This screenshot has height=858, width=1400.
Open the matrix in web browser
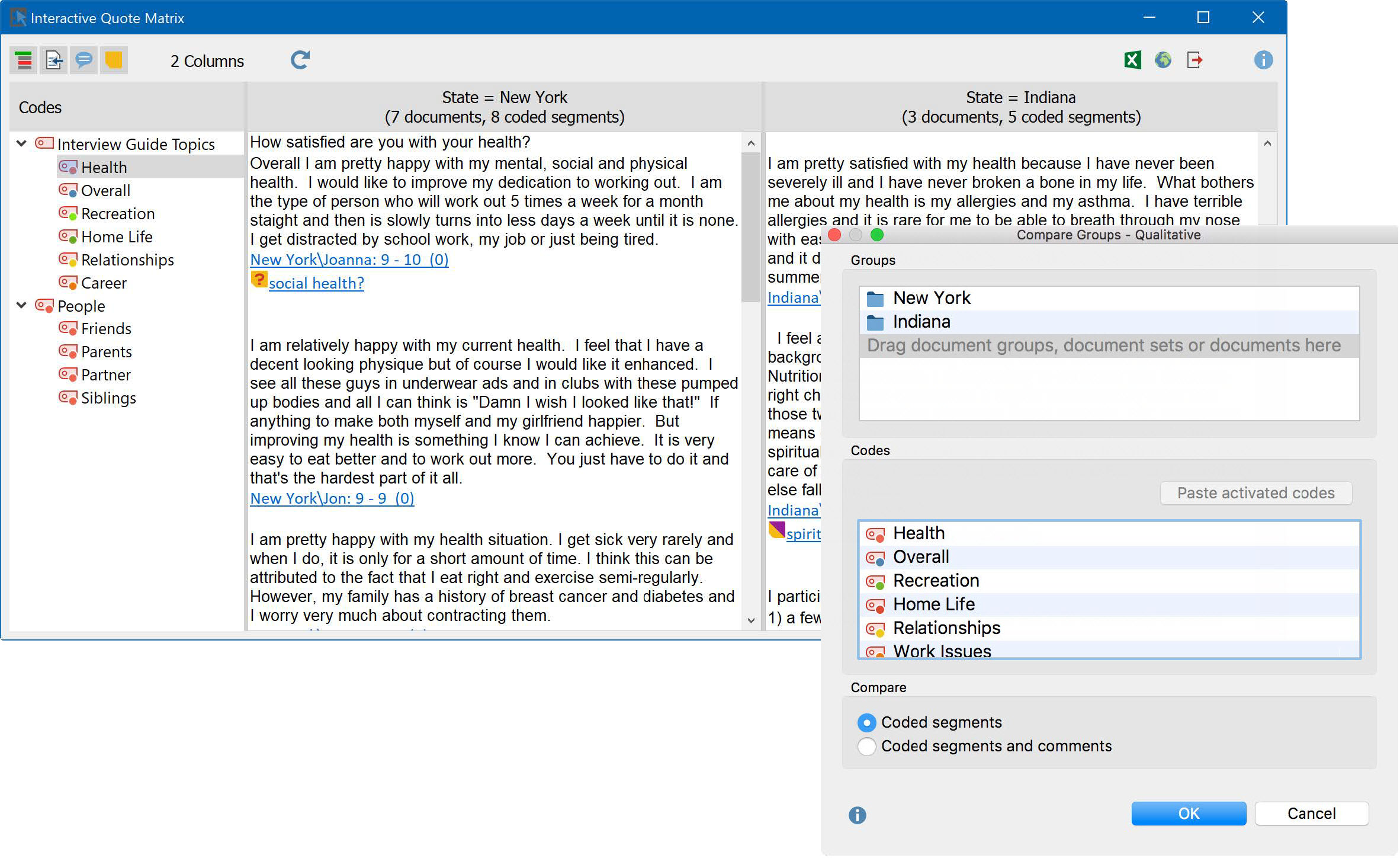pyautogui.click(x=1163, y=60)
